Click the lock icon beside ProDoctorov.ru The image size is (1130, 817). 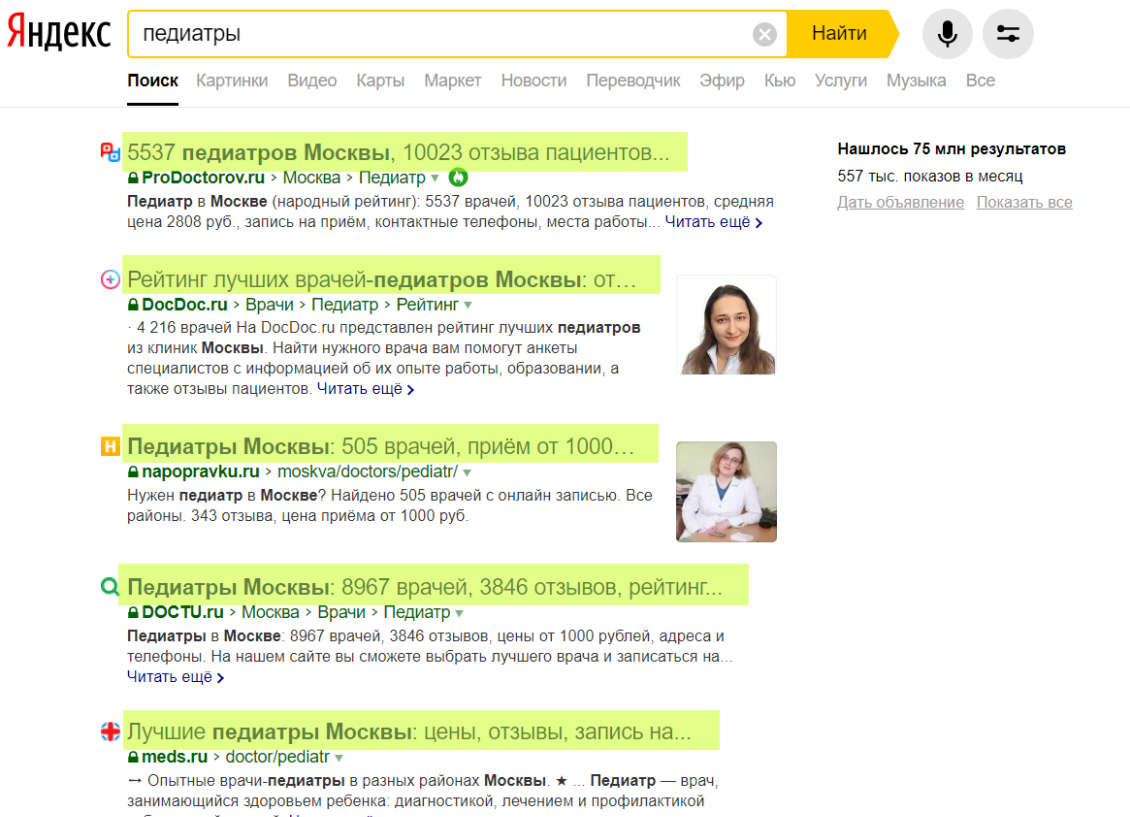coord(133,178)
